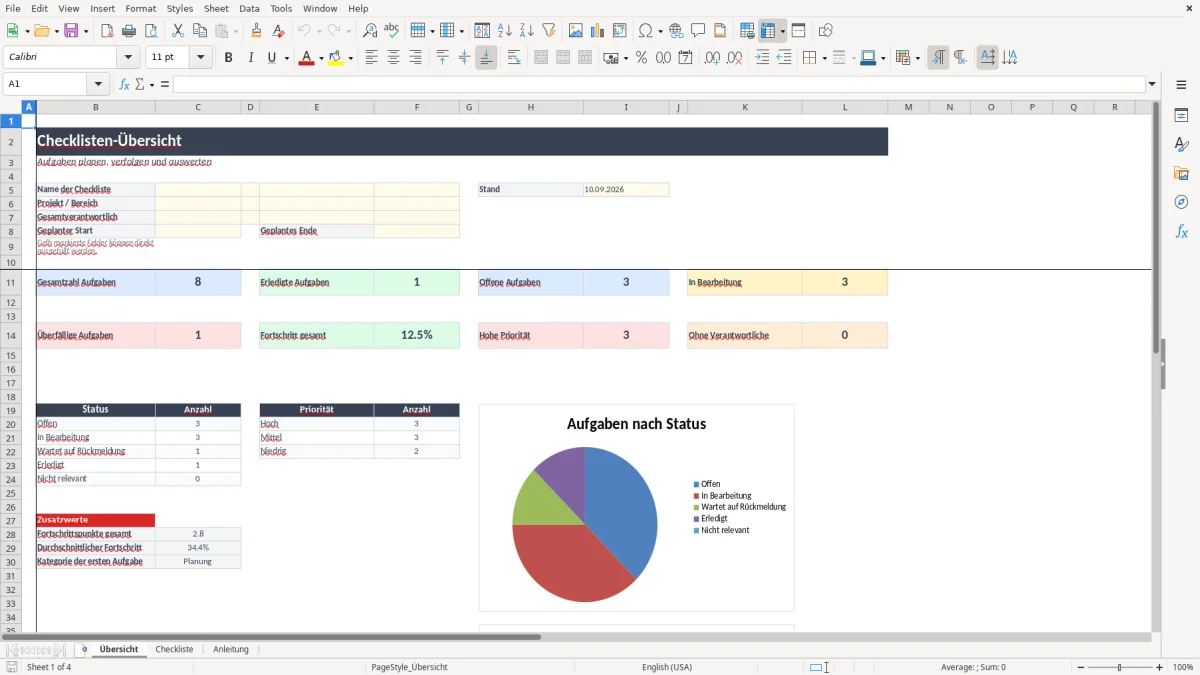1200x675 pixels.
Task: Open Borders dropdown arrow
Action: [x=824, y=58]
